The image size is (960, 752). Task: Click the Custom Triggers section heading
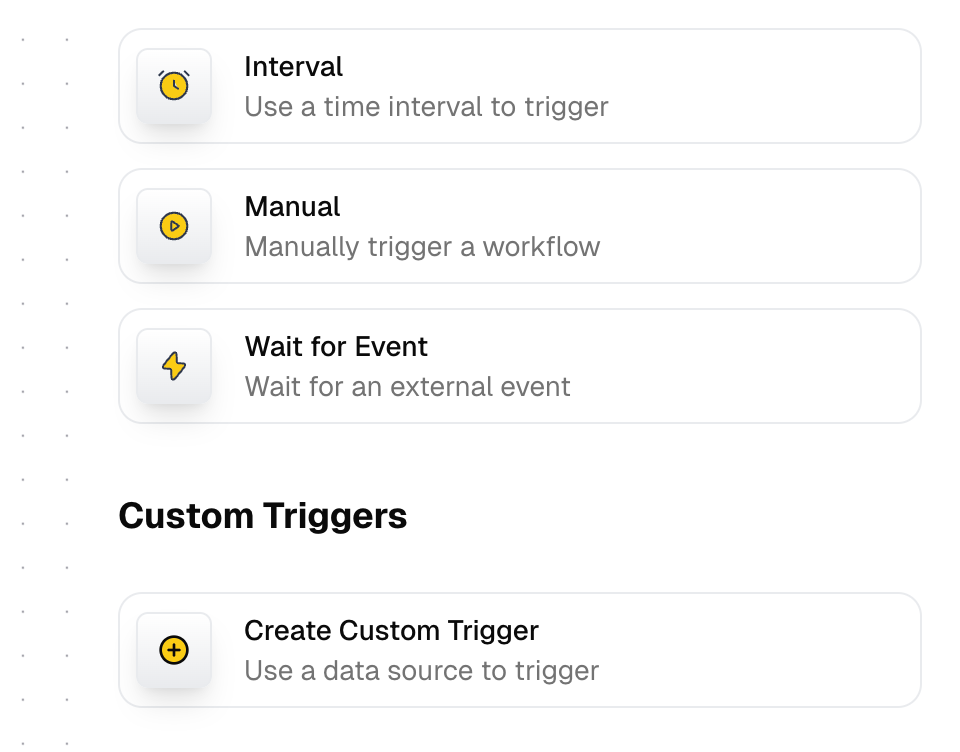click(x=263, y=516)
